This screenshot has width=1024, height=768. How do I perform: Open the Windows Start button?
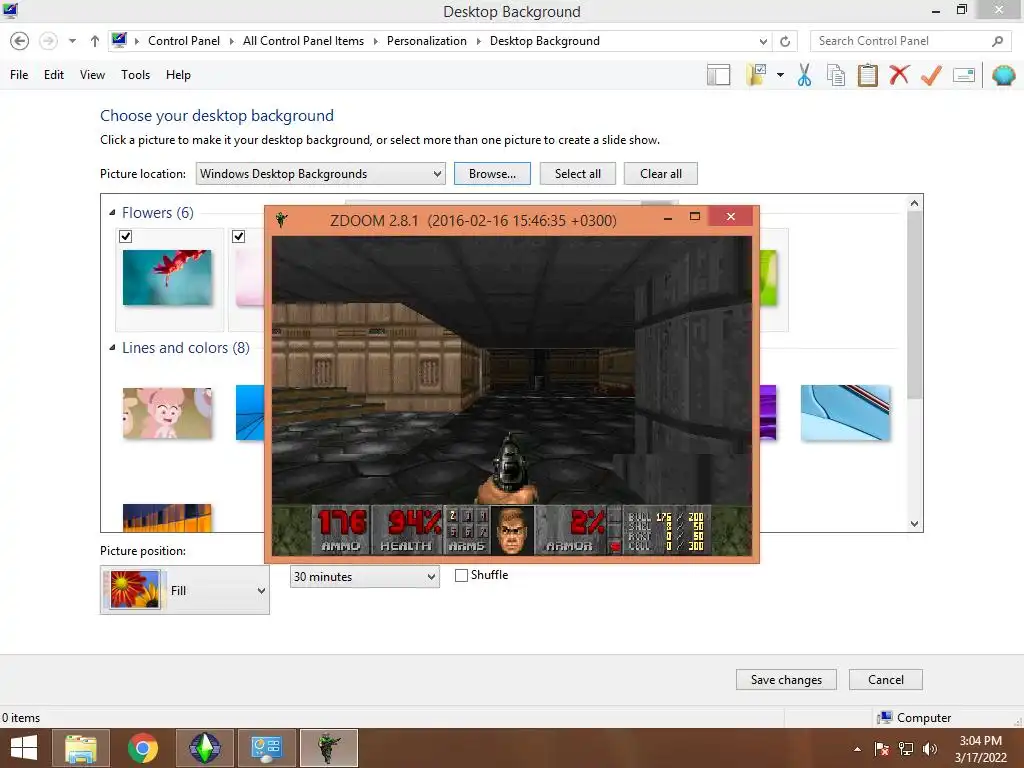click(24, 748)
